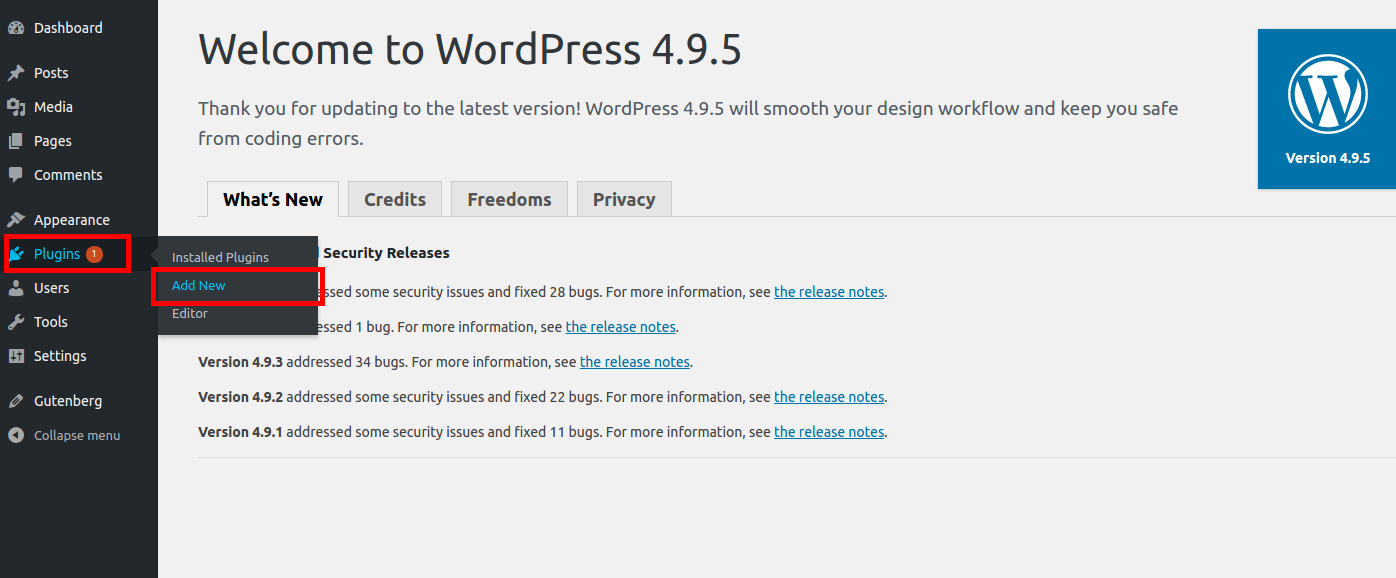Image resolution: width=1396 pixels, height=578 pixels.
Task: Switch to the Freedoms tab
Action: click(x=509, y=199)
